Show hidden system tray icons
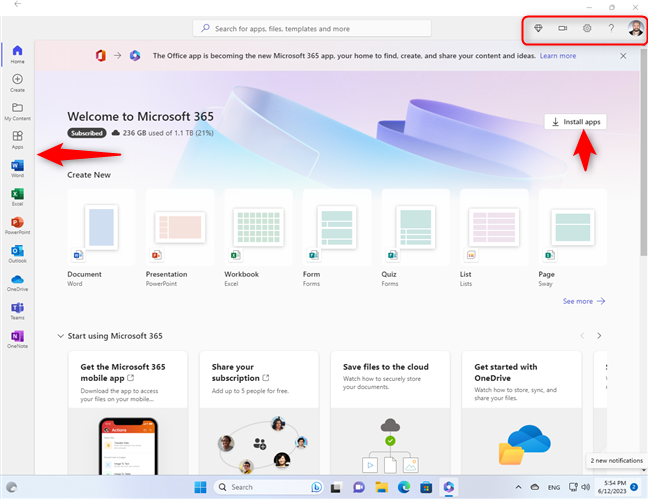The height and width of the screenshot is (499, 648). pos(518,487)
